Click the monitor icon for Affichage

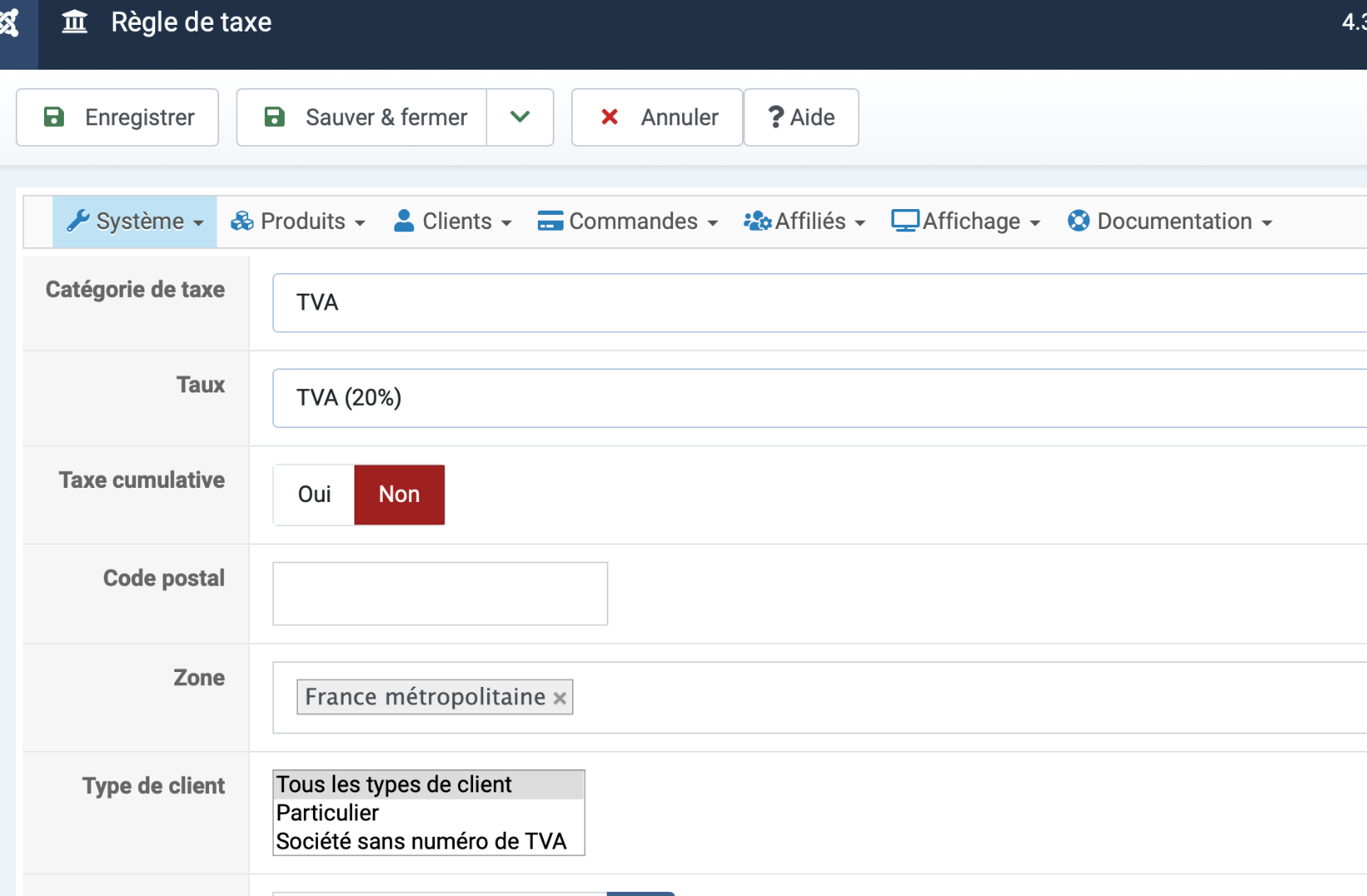(905, 221)
